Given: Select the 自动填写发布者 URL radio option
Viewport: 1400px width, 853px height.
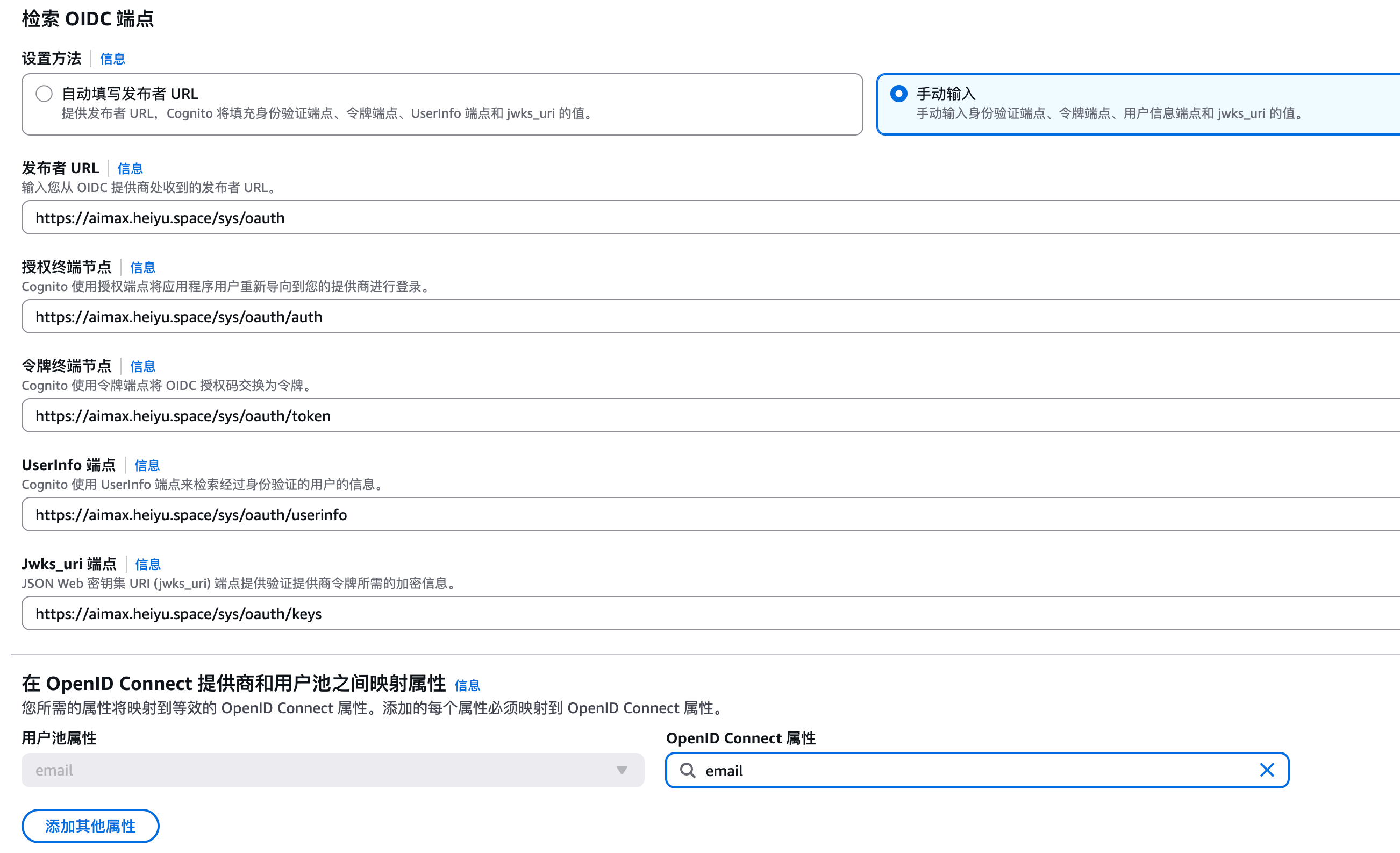Looking at the screenshot, I should [x=44, y=94].
